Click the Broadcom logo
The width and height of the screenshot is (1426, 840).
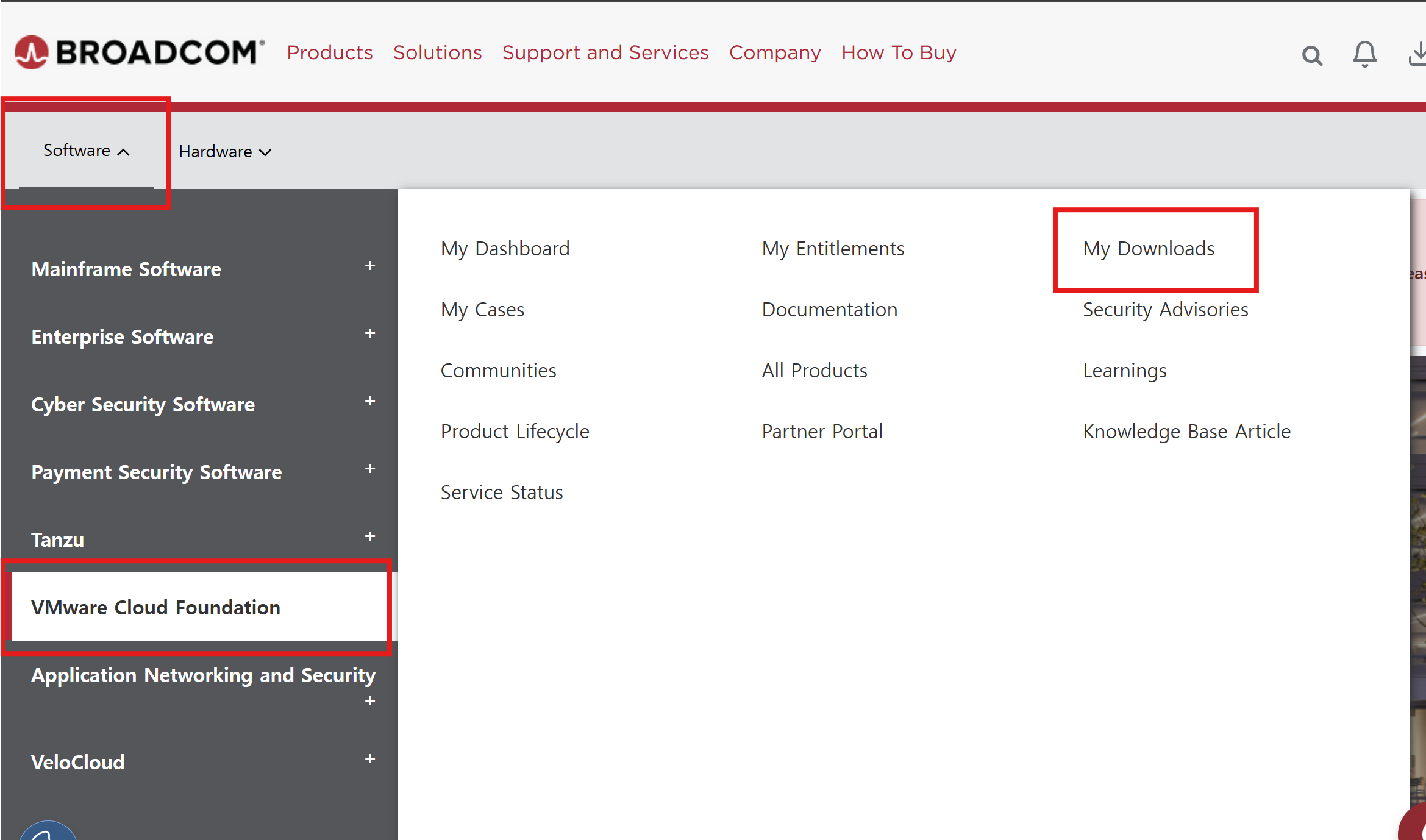(x=139, y=52)
